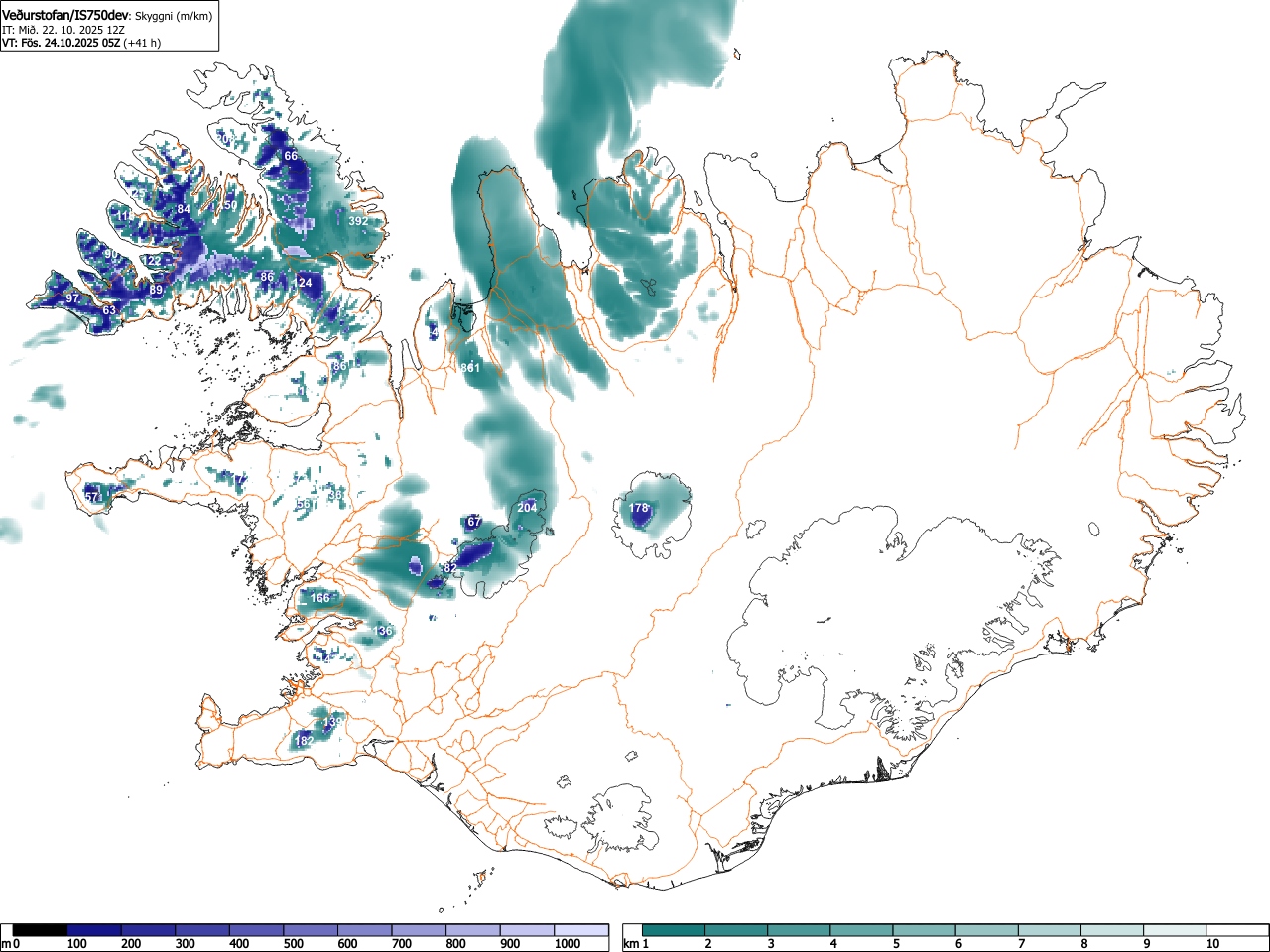1270x952 pixels.
Task: Click the 10 tick label on km scale
Action: tap(1212, 944)
